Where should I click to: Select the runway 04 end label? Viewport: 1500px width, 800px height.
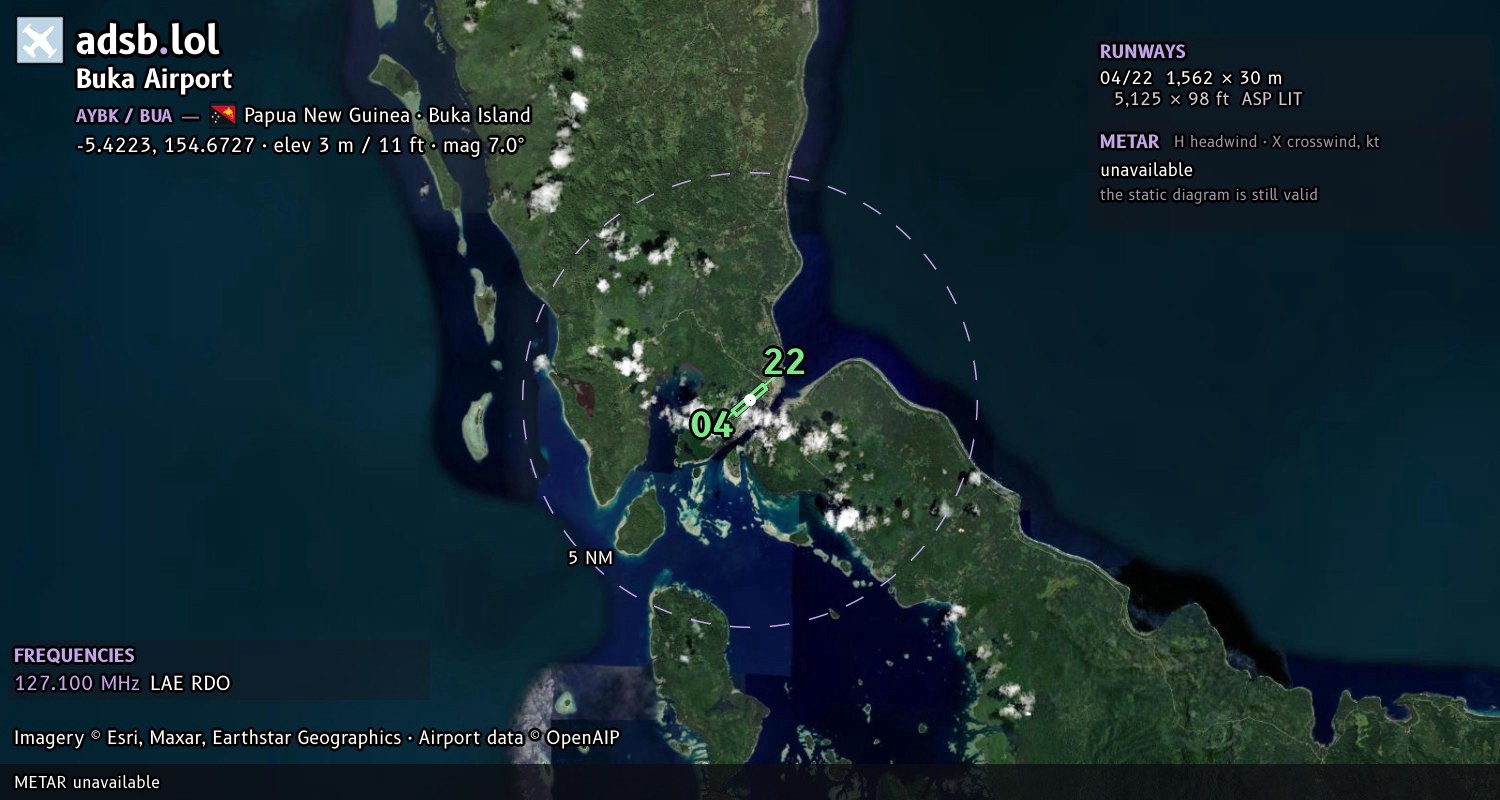pos(712,425)
